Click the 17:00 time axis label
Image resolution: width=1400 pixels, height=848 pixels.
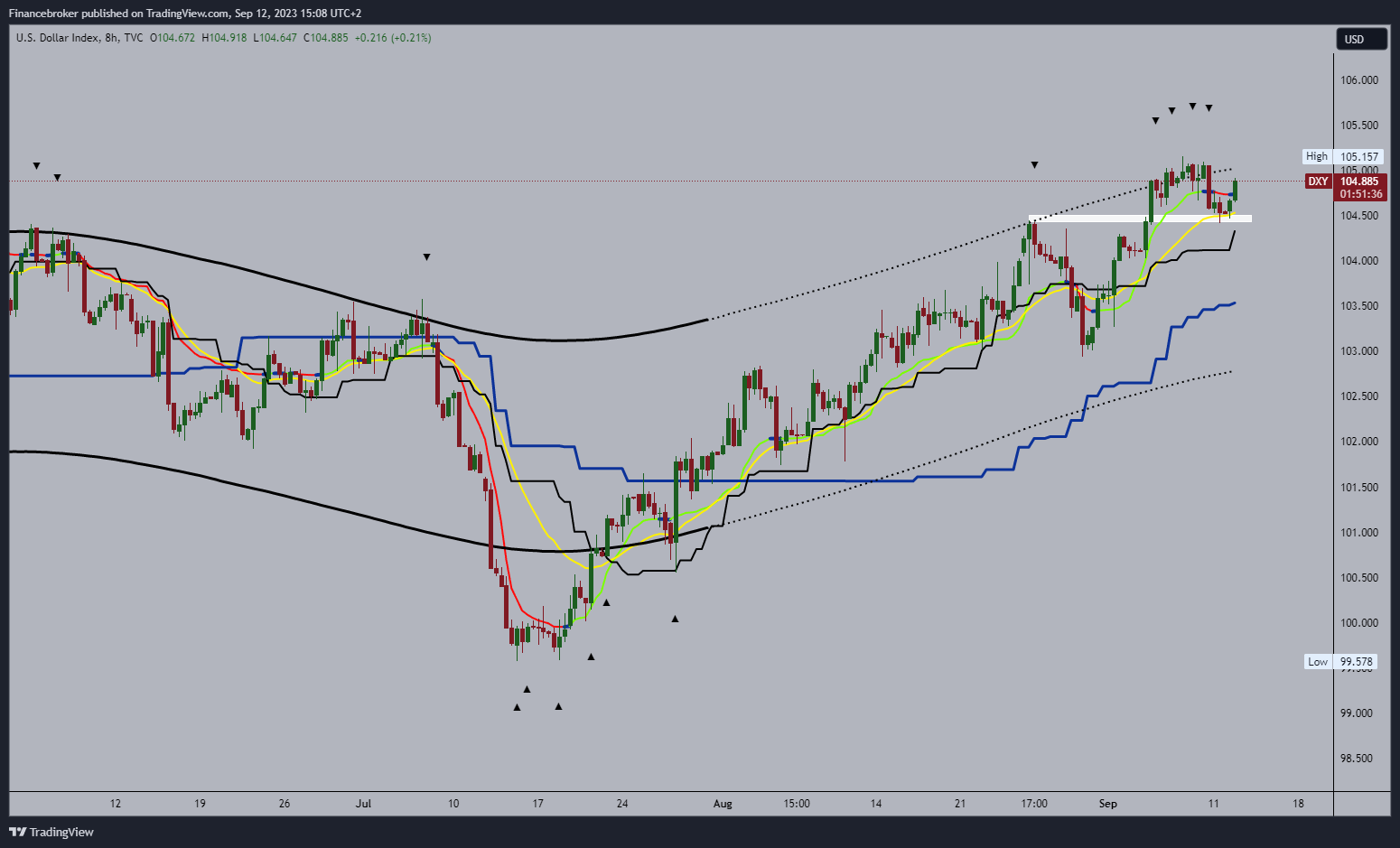[1034, 804]
